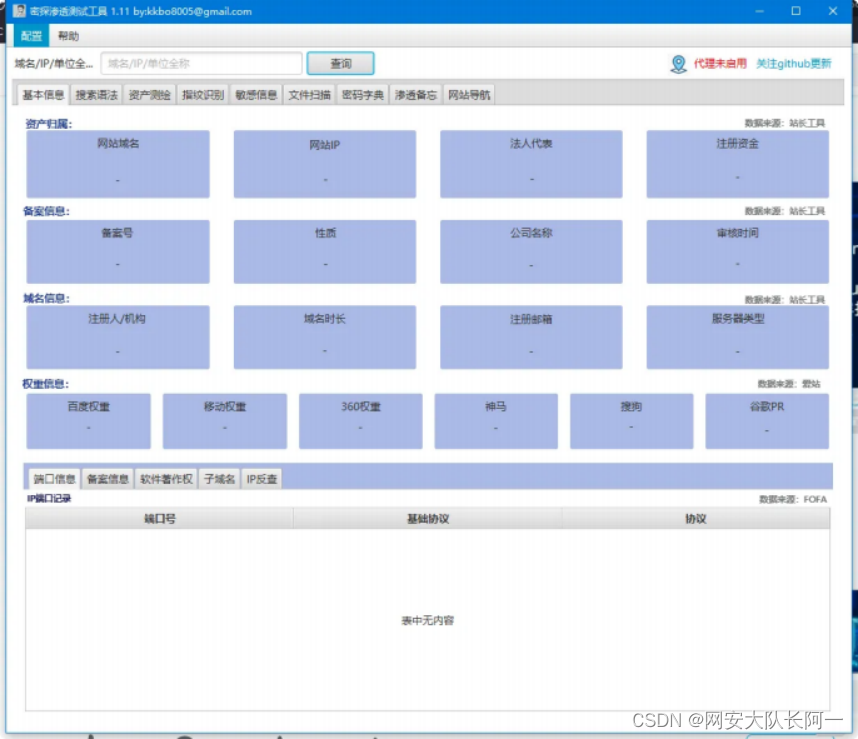
Task: Select the 子域名 sub-tab
Action: click(x=219, y=479)
